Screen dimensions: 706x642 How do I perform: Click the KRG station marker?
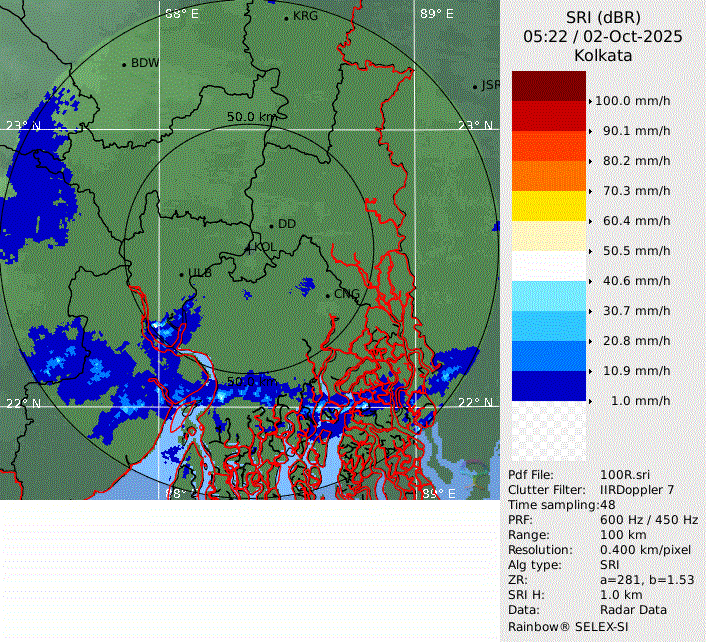point(286,18)
